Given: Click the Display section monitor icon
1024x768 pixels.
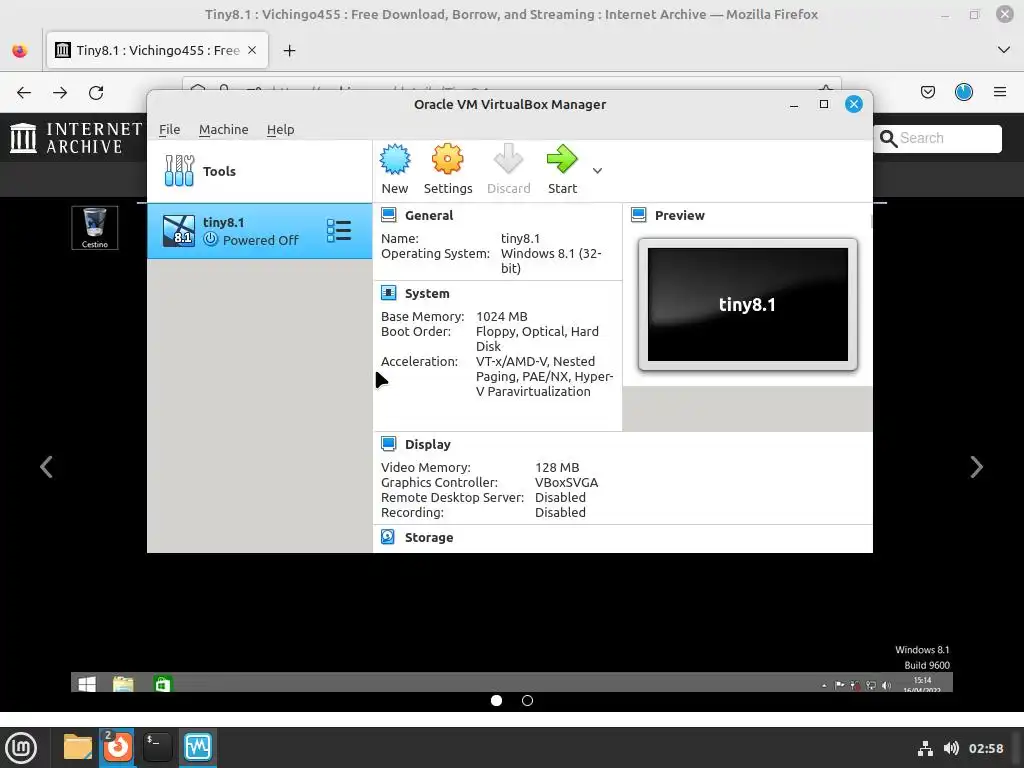Looking at the screenshot, I should click(x=389, y=444).
